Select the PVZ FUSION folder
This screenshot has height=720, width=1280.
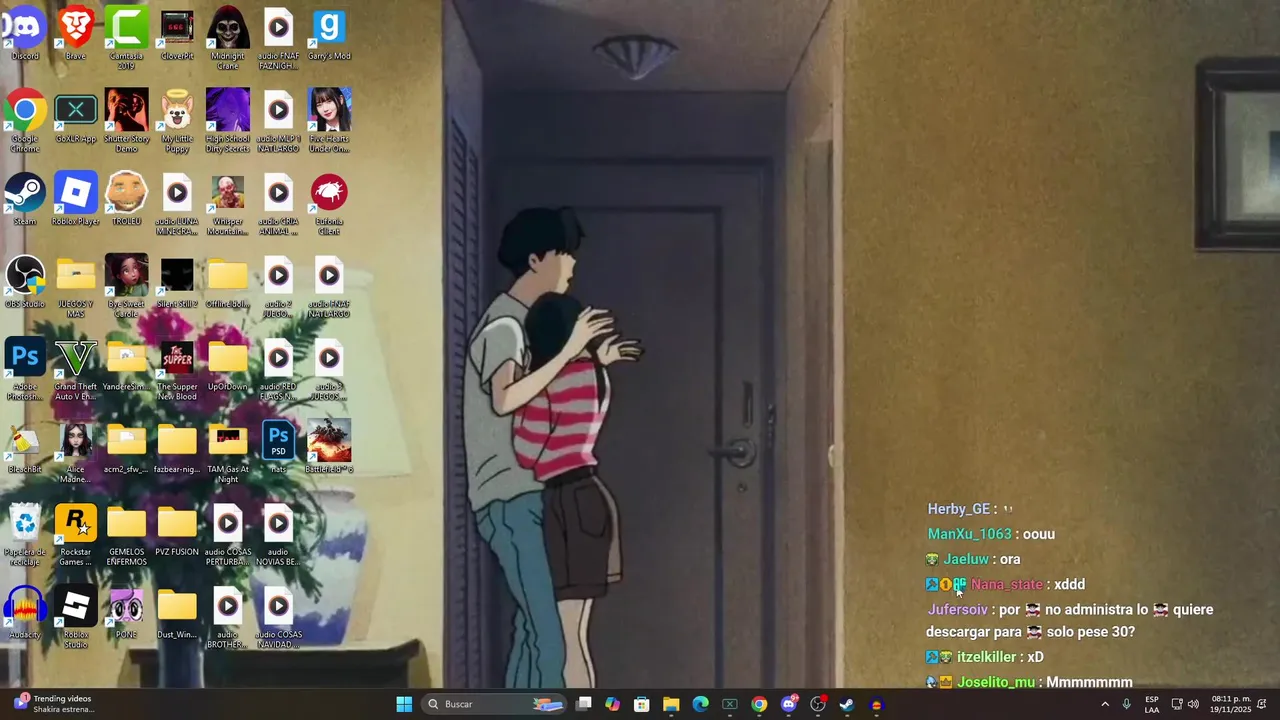tap(177, 531)
